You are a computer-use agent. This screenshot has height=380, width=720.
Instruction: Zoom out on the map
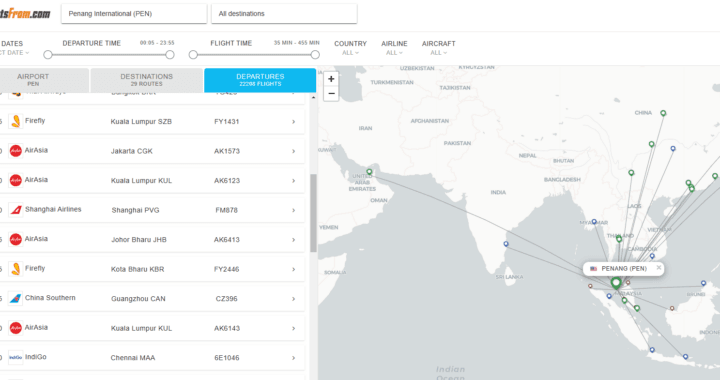coord(331,94)
